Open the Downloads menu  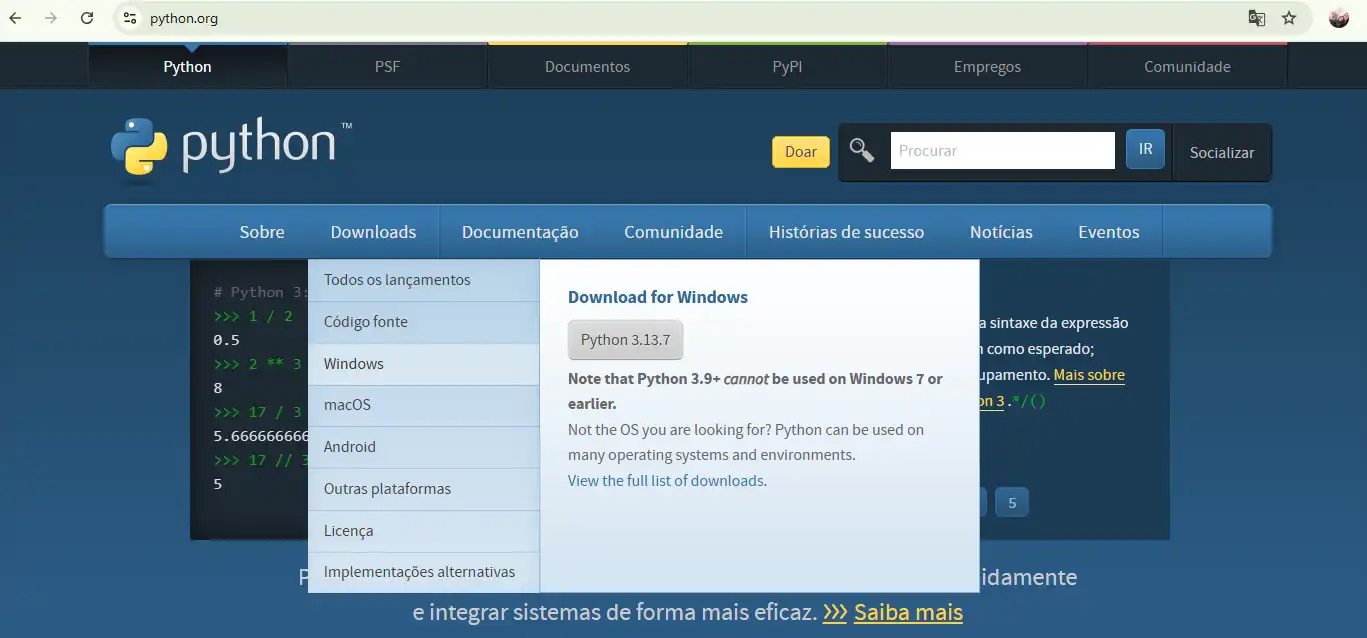(373, 232)
